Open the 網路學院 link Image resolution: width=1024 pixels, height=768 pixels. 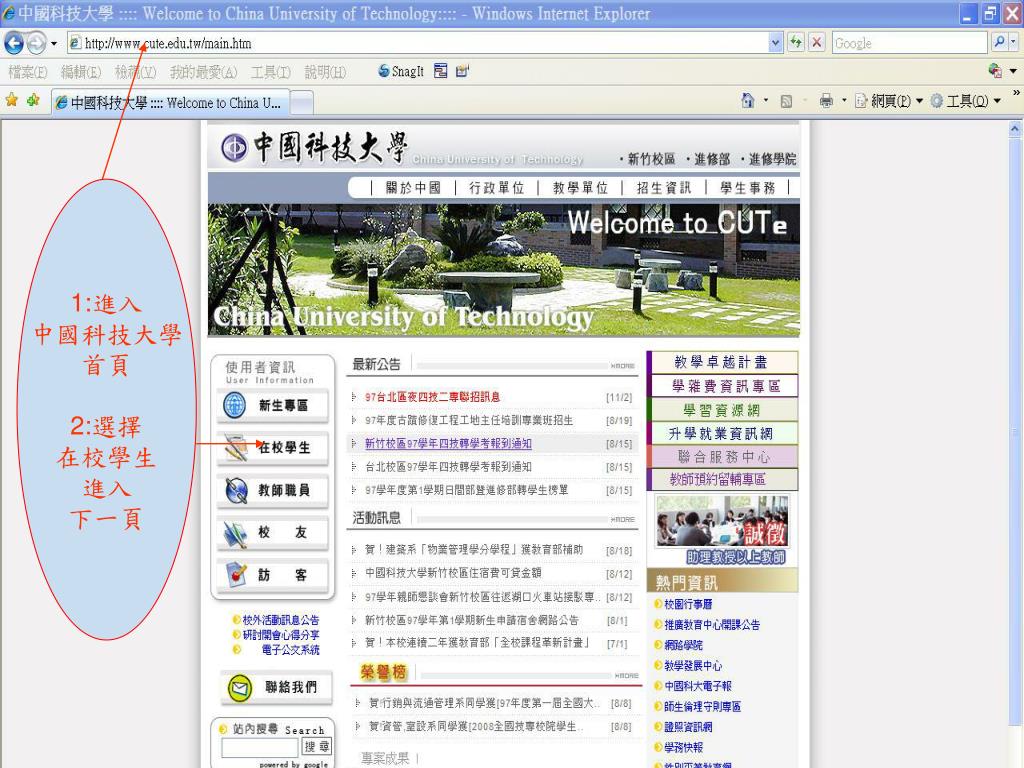point(683,645)
